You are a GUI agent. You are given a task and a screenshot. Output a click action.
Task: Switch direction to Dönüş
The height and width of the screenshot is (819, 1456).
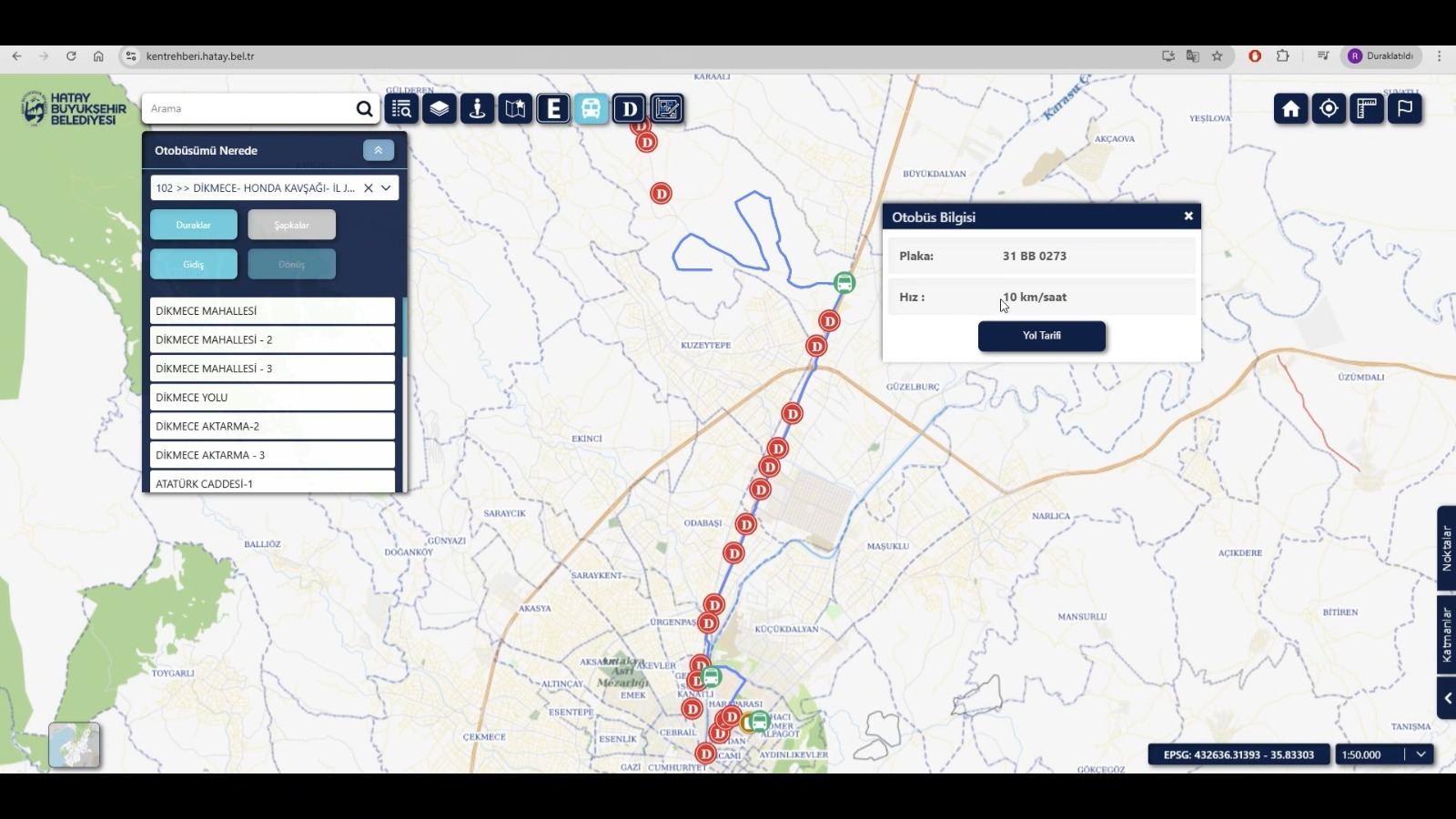(x=291, y=265)
